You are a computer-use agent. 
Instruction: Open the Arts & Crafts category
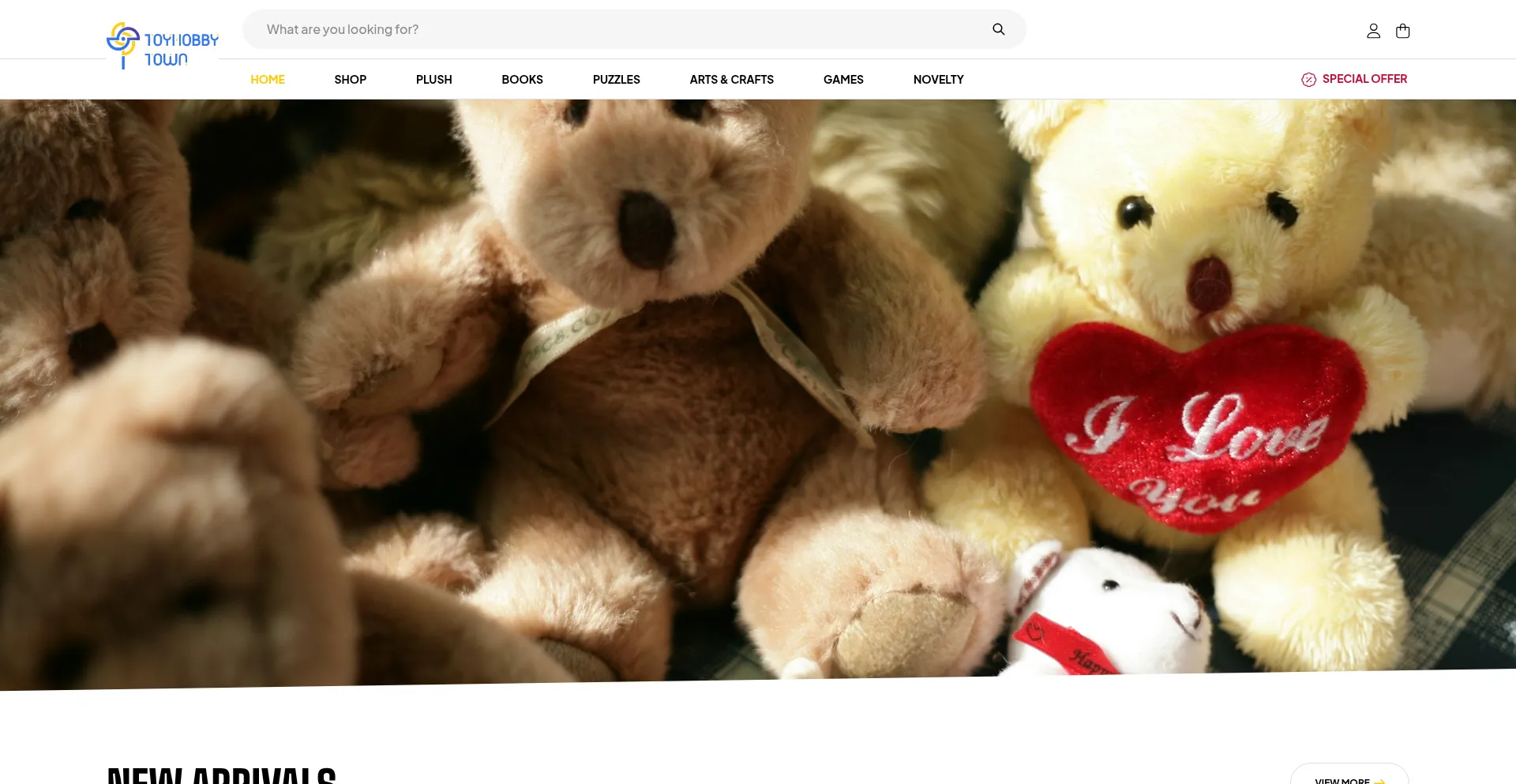pyautogui.click(x=731, y=80)
